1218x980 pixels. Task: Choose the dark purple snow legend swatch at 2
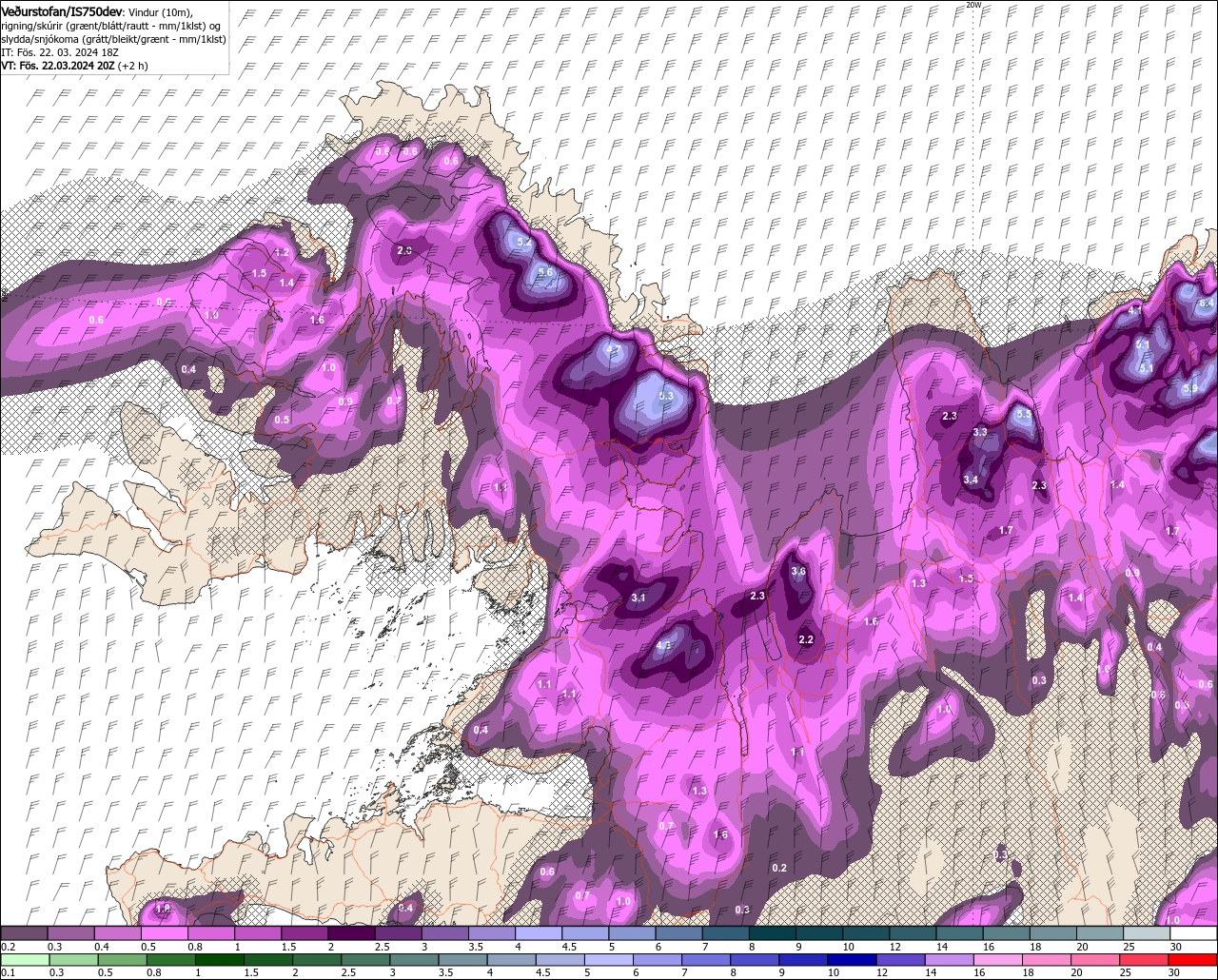[351, 932]
